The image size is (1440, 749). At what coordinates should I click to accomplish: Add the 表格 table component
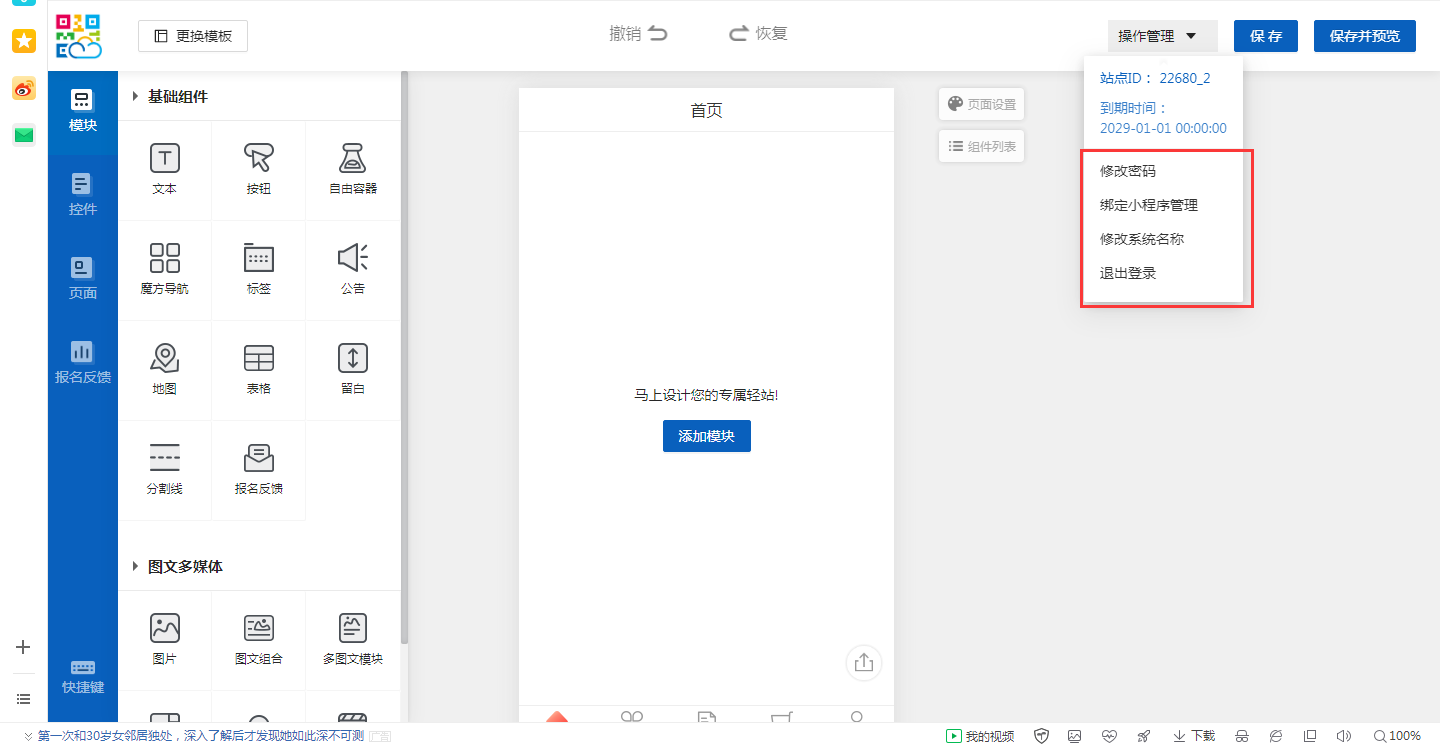coord(258,358)
